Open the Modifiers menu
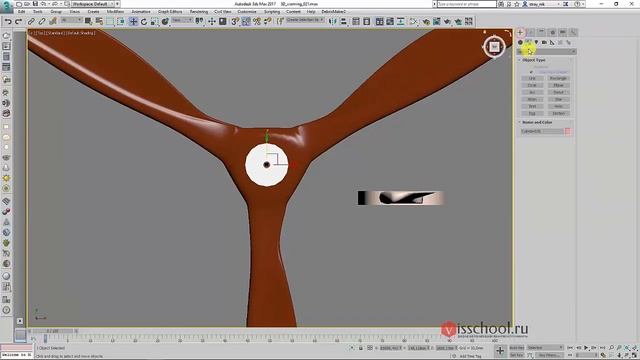The image size is (640, 360). pos(115,12)
